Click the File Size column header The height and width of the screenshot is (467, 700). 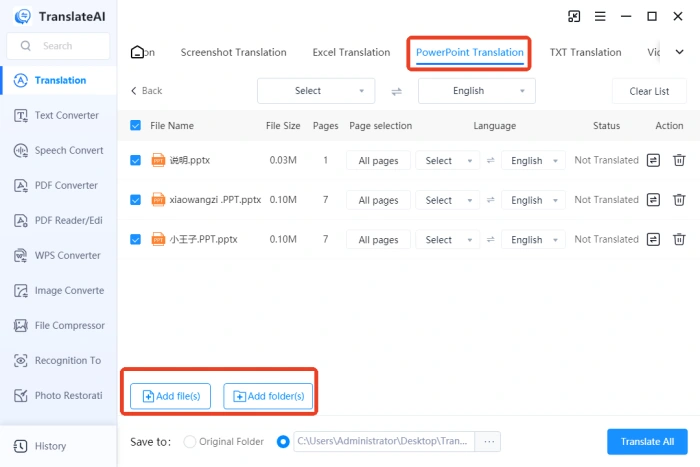pyautogui.click(x=283, y=126)
